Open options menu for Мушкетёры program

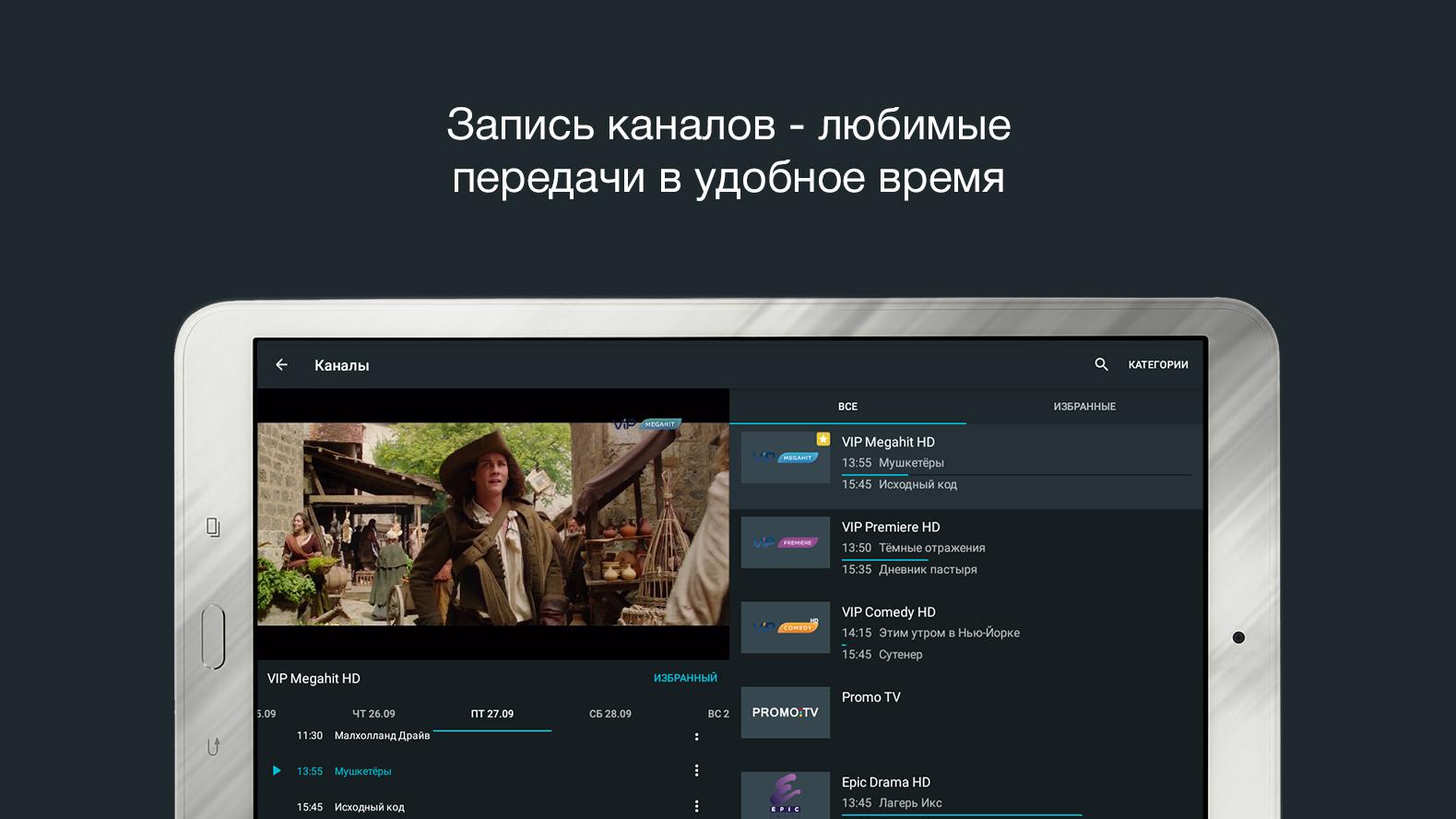coord(696,771)
